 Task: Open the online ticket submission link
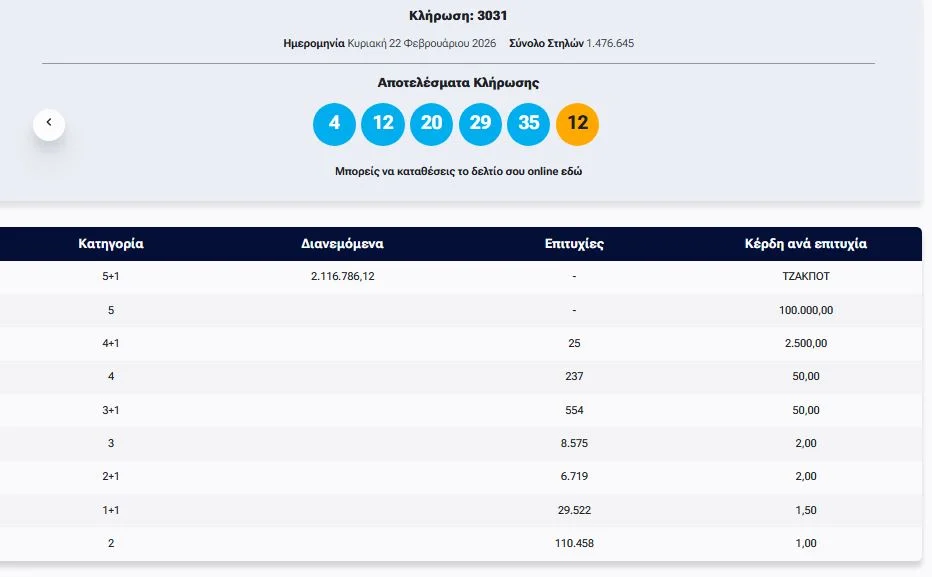(x=458, y=171)
